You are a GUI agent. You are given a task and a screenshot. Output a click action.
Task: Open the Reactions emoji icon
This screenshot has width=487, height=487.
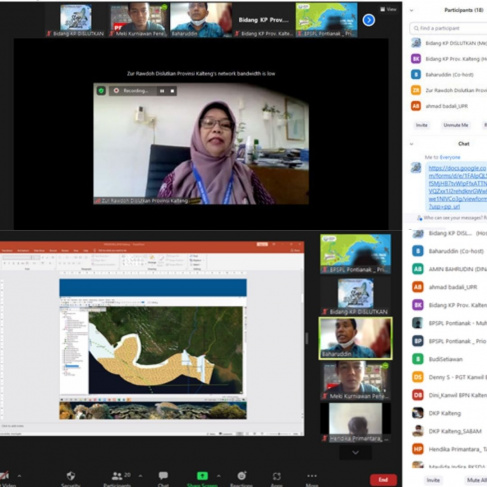pos(242,476)
